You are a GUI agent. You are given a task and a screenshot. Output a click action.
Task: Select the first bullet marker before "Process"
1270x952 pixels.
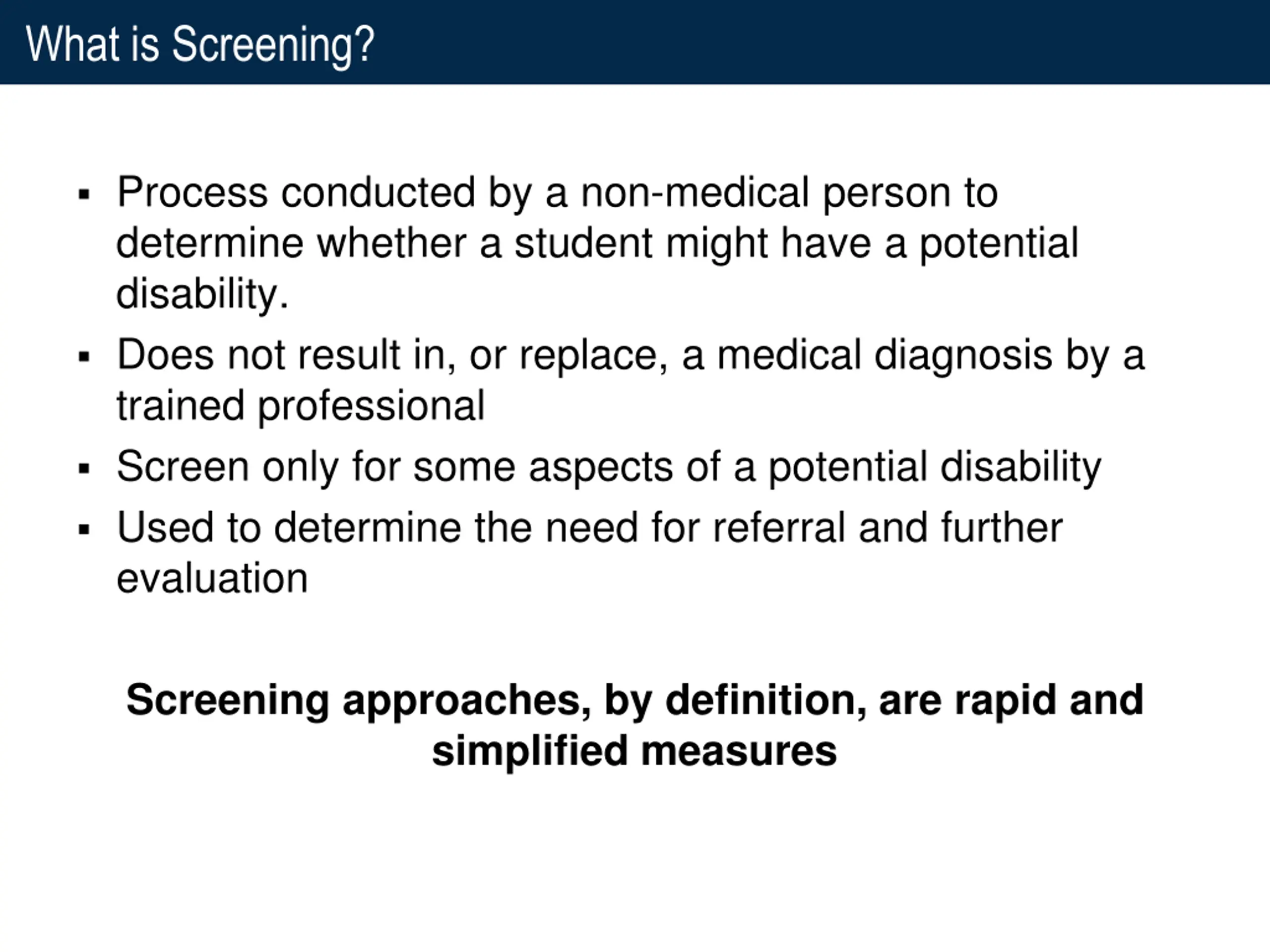coord(84,195)
